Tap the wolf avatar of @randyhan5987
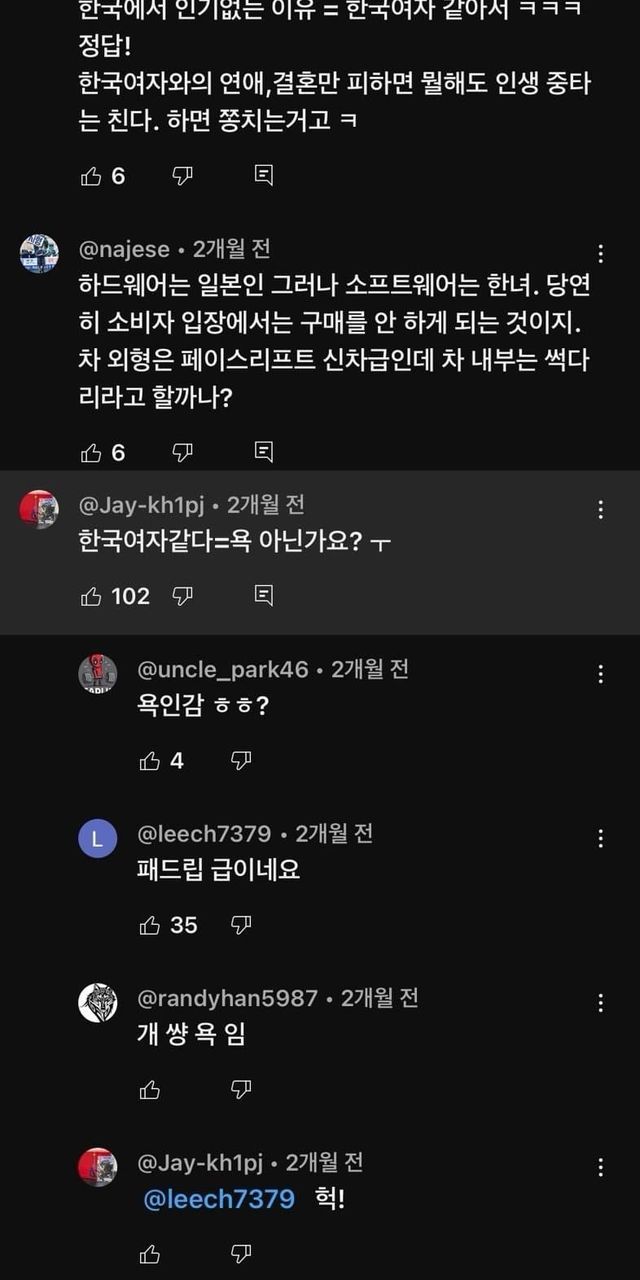 (97, 1003)
